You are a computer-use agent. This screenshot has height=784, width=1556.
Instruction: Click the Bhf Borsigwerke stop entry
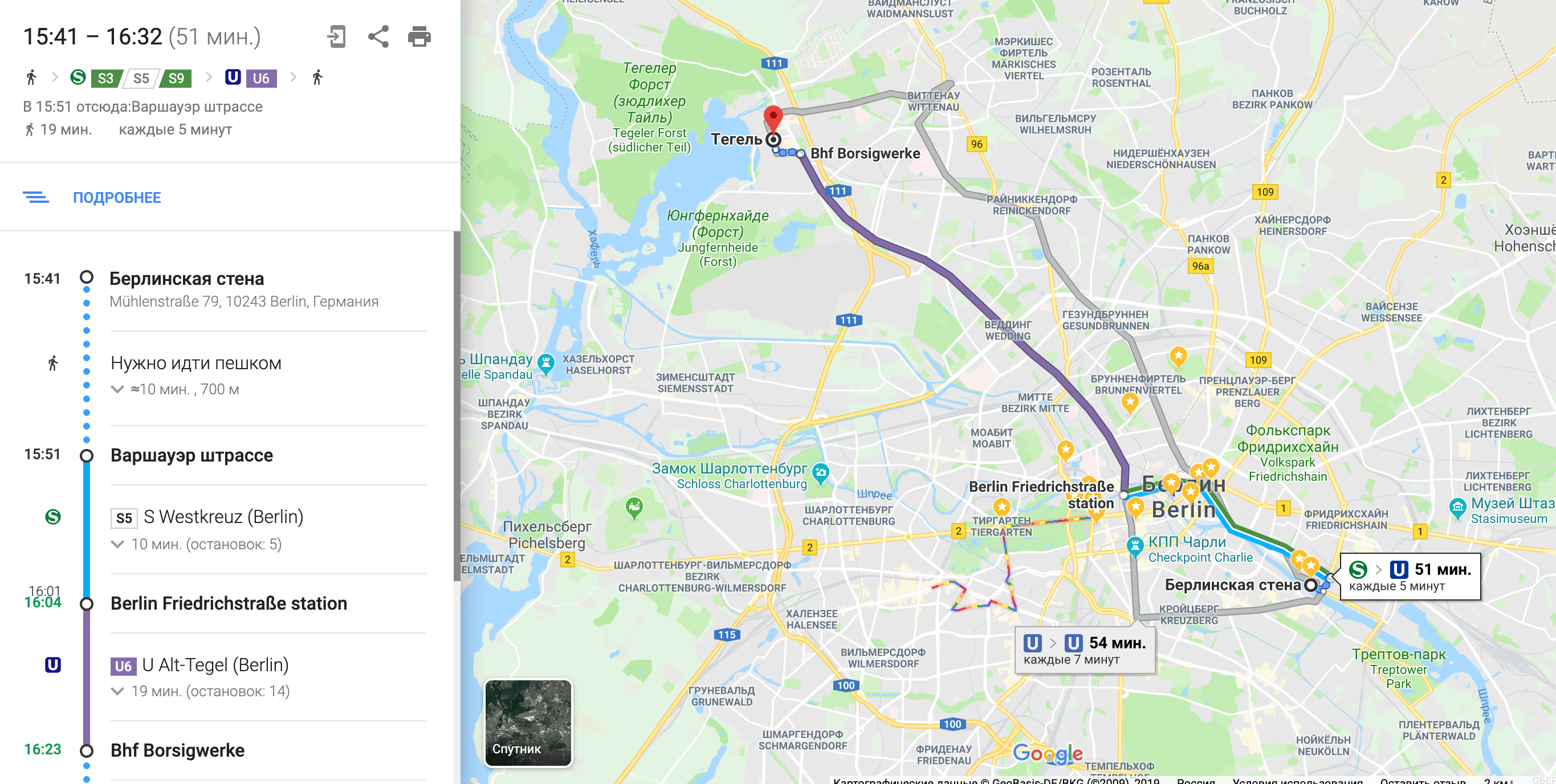178,750
